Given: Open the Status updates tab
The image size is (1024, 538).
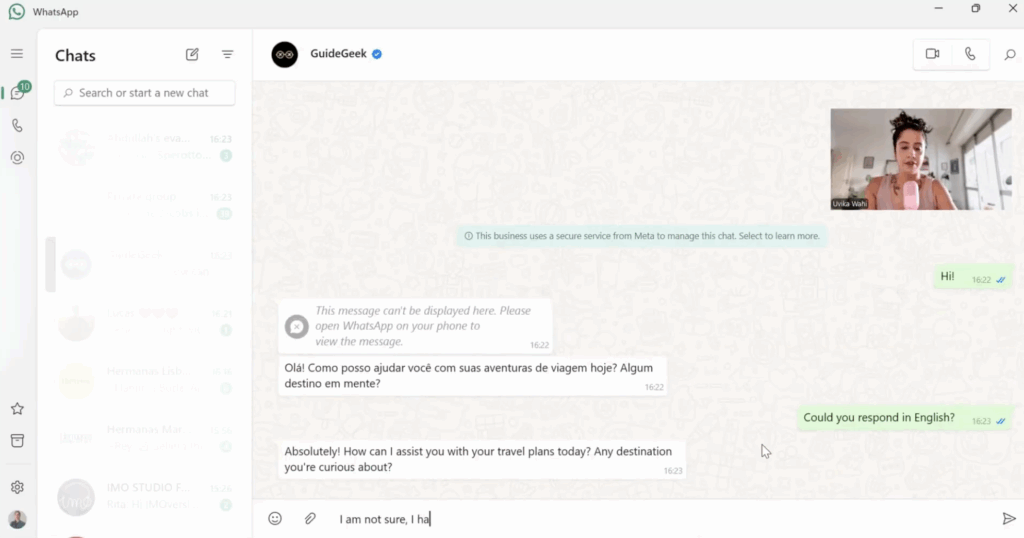Looking at the screenshot, I should pyautogui.click(x=17, y=158).
